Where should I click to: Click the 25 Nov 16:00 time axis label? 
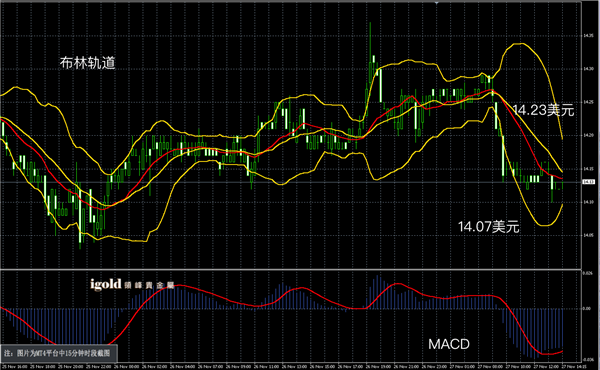15,367
